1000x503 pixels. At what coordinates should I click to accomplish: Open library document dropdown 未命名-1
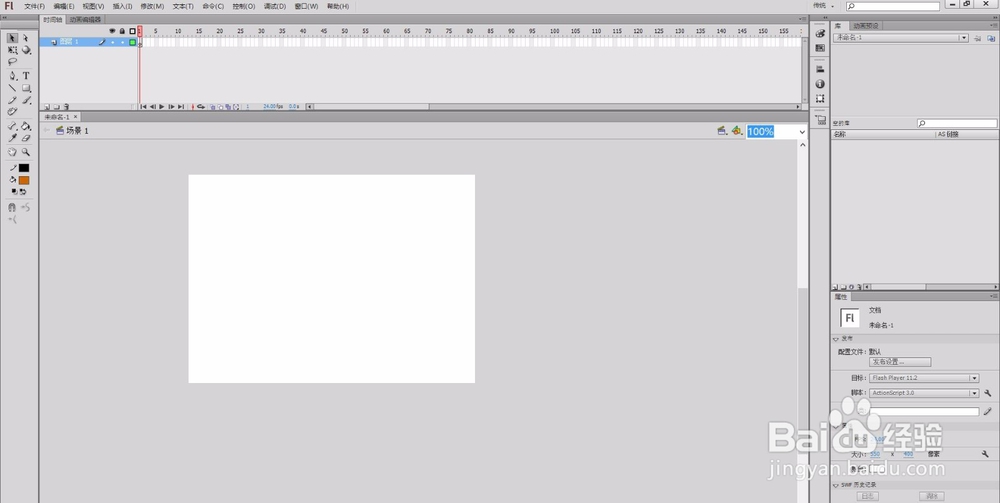(x=901, y=38)
